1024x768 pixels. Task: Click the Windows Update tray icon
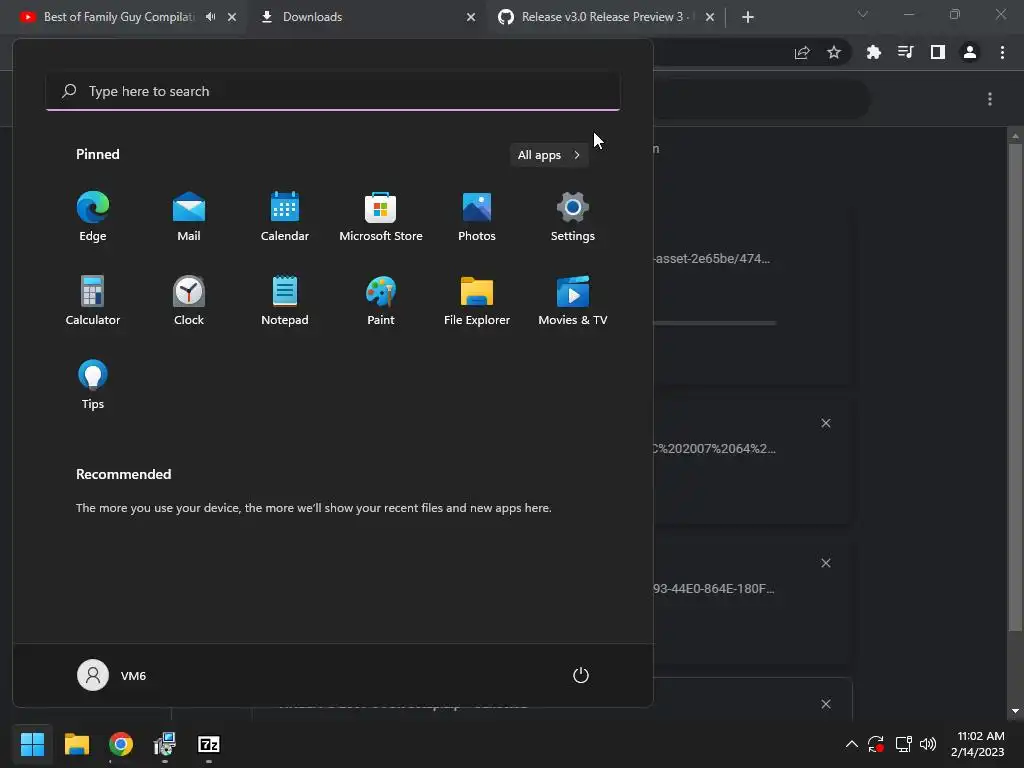pos(876,744)
